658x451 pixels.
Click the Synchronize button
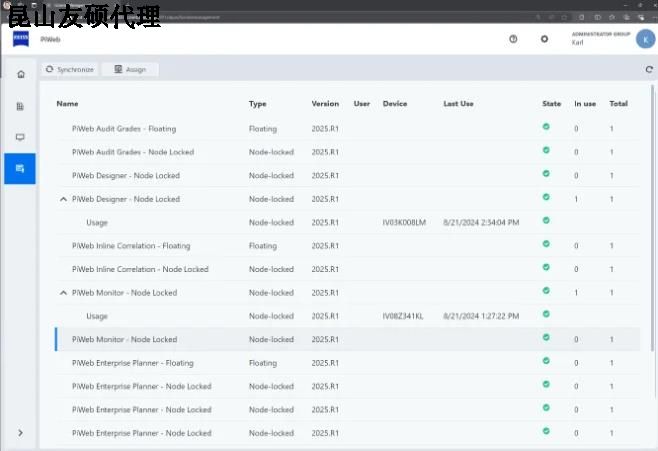tap(70, 69)
